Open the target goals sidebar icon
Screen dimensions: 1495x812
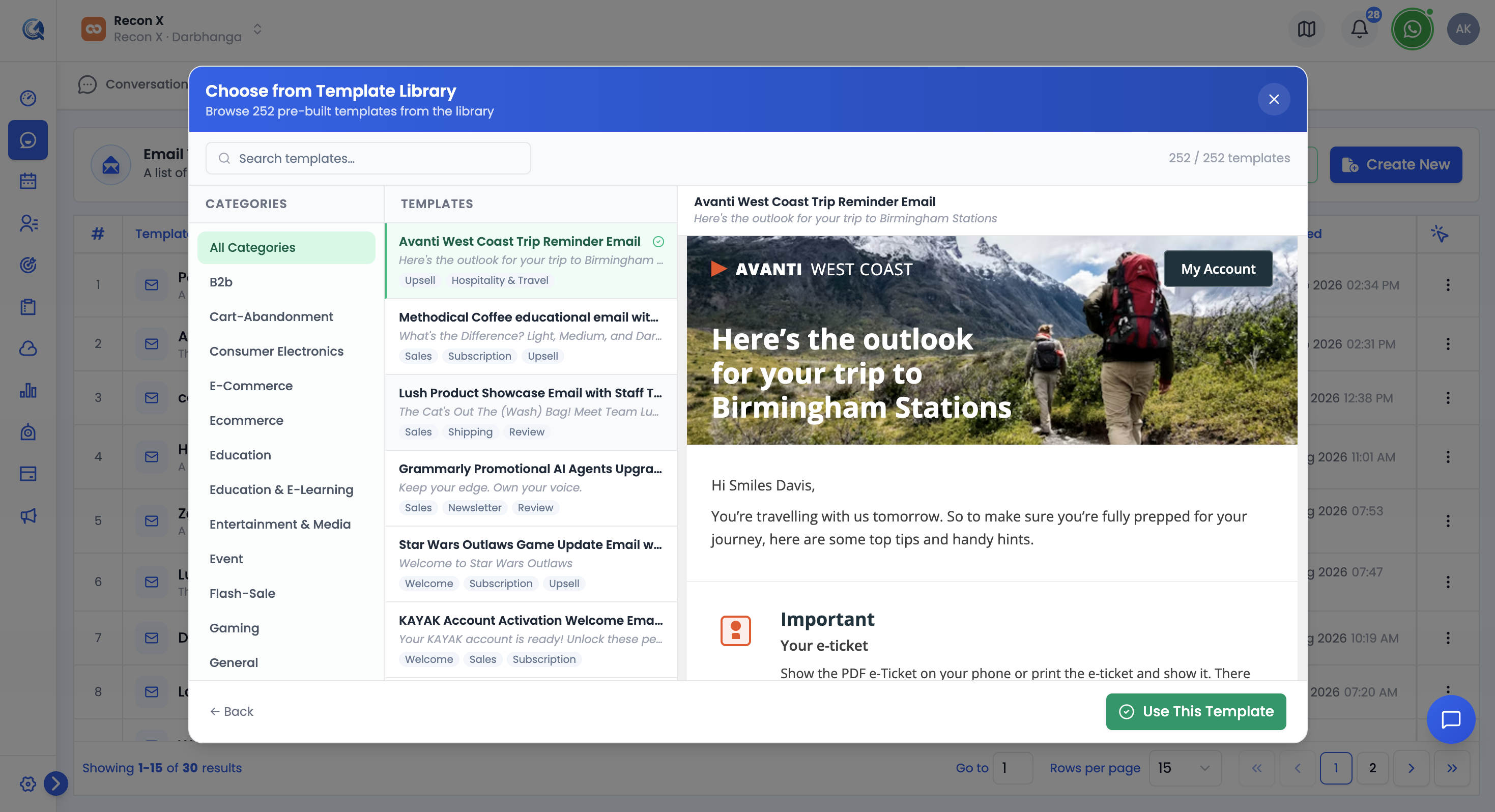28,265
